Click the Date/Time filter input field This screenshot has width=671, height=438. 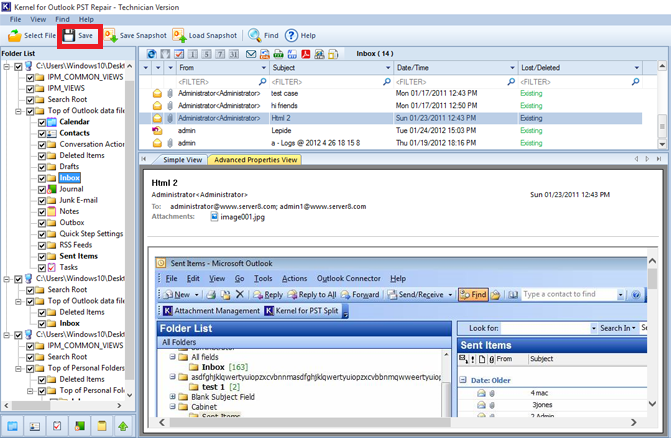pyautogui.click(x=455, y=82)
